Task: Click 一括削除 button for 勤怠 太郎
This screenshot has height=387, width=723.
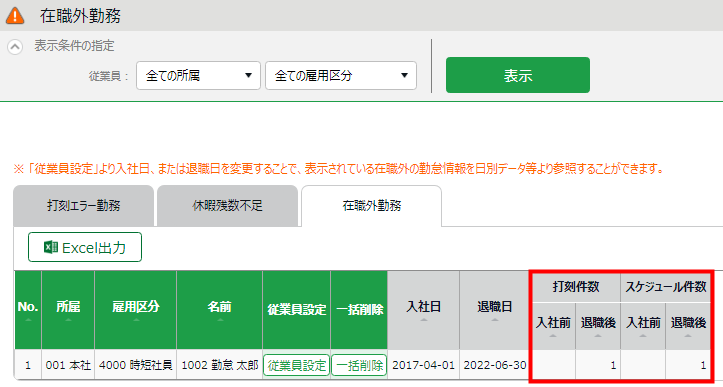Action: [359, 365]
